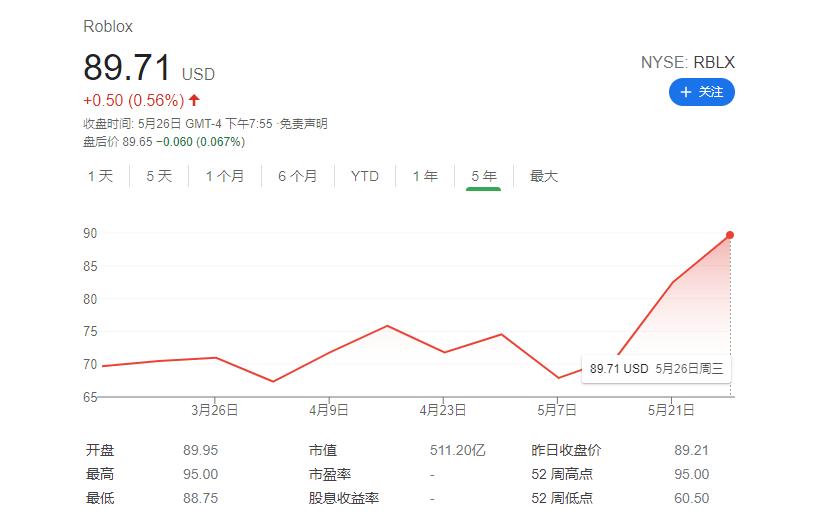Viewport: 816px width, 529px height.
Task: Click the 52 周高点 label
Action: click(562, 474)
